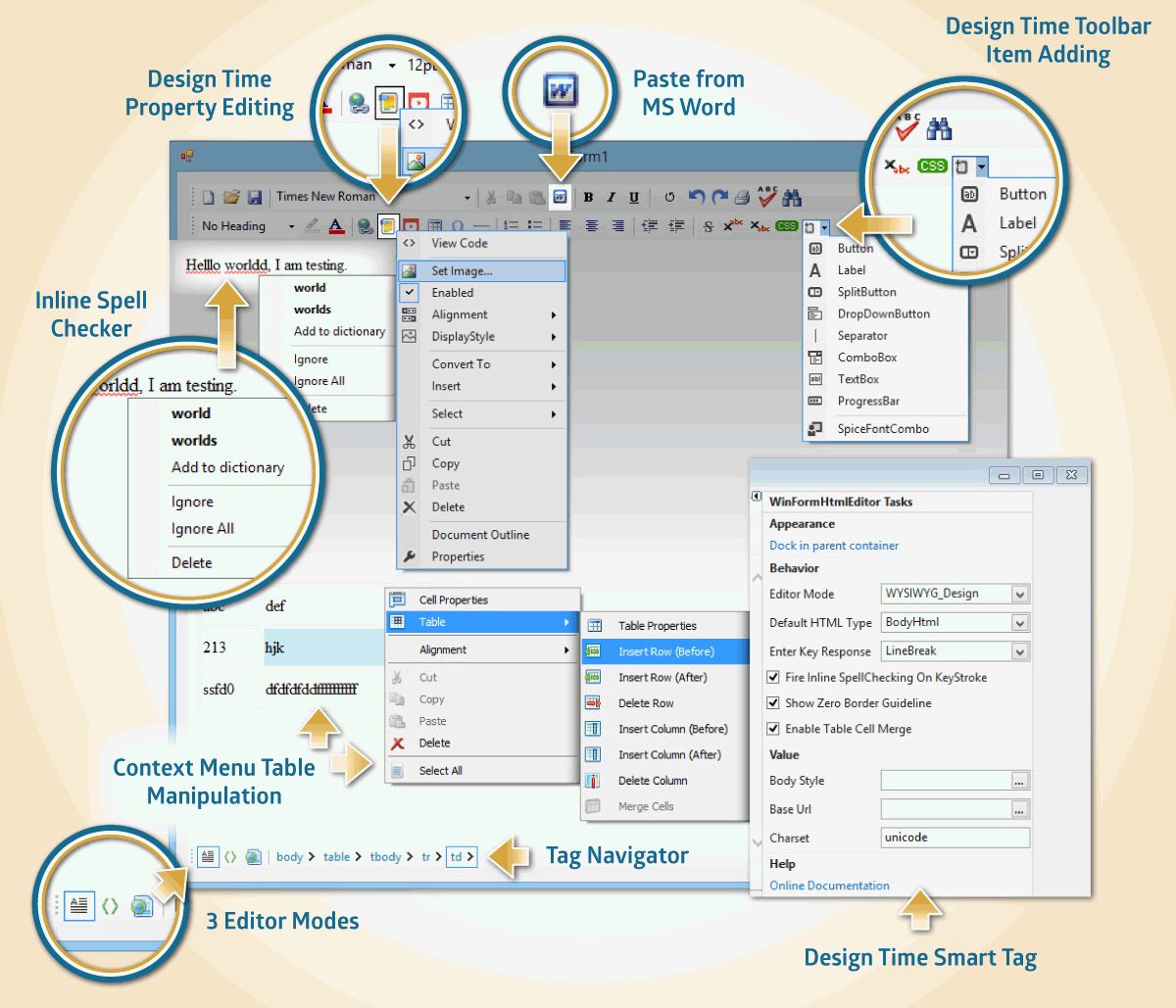Click the tbody tag in tag navigator

[385, 857]
